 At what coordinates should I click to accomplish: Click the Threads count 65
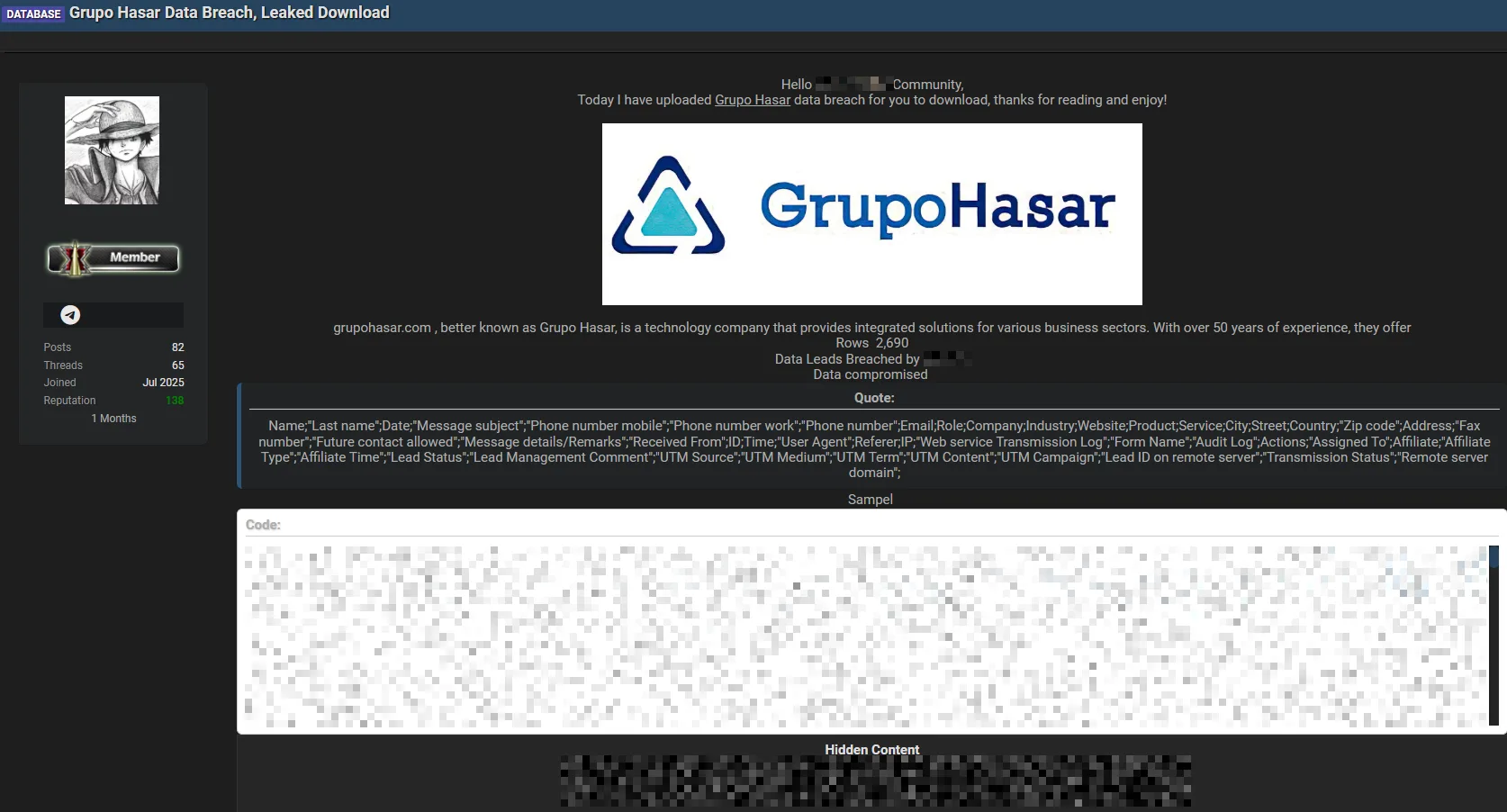point(177,365)
